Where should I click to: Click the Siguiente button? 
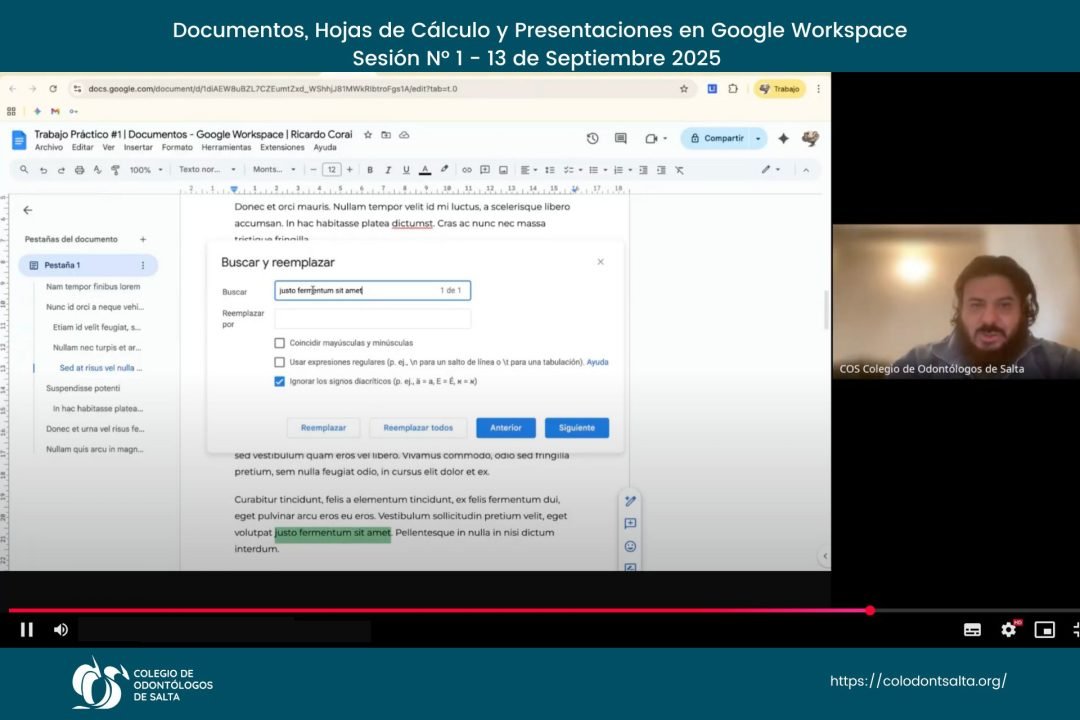[577, 428]
